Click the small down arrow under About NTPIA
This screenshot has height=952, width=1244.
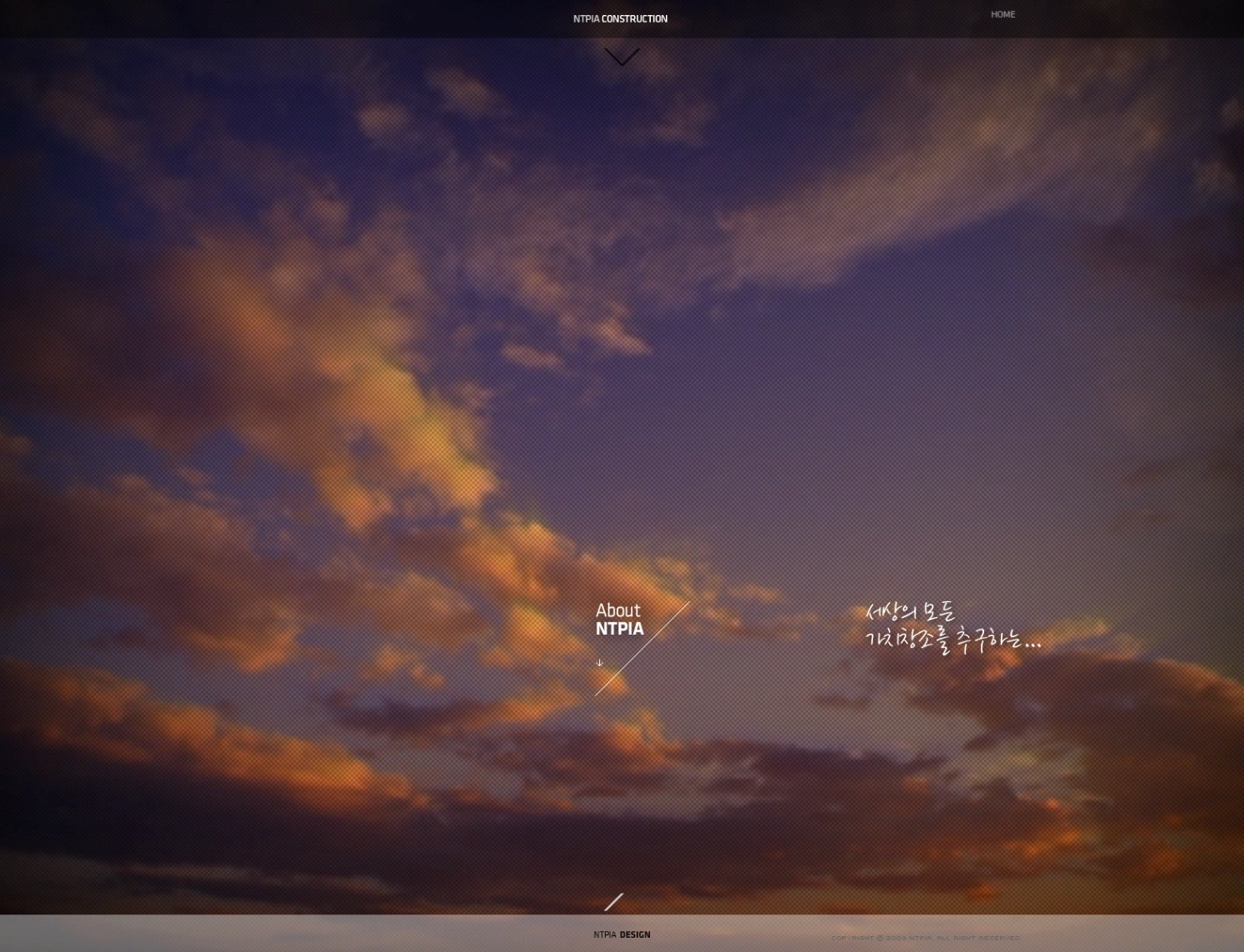599,663
